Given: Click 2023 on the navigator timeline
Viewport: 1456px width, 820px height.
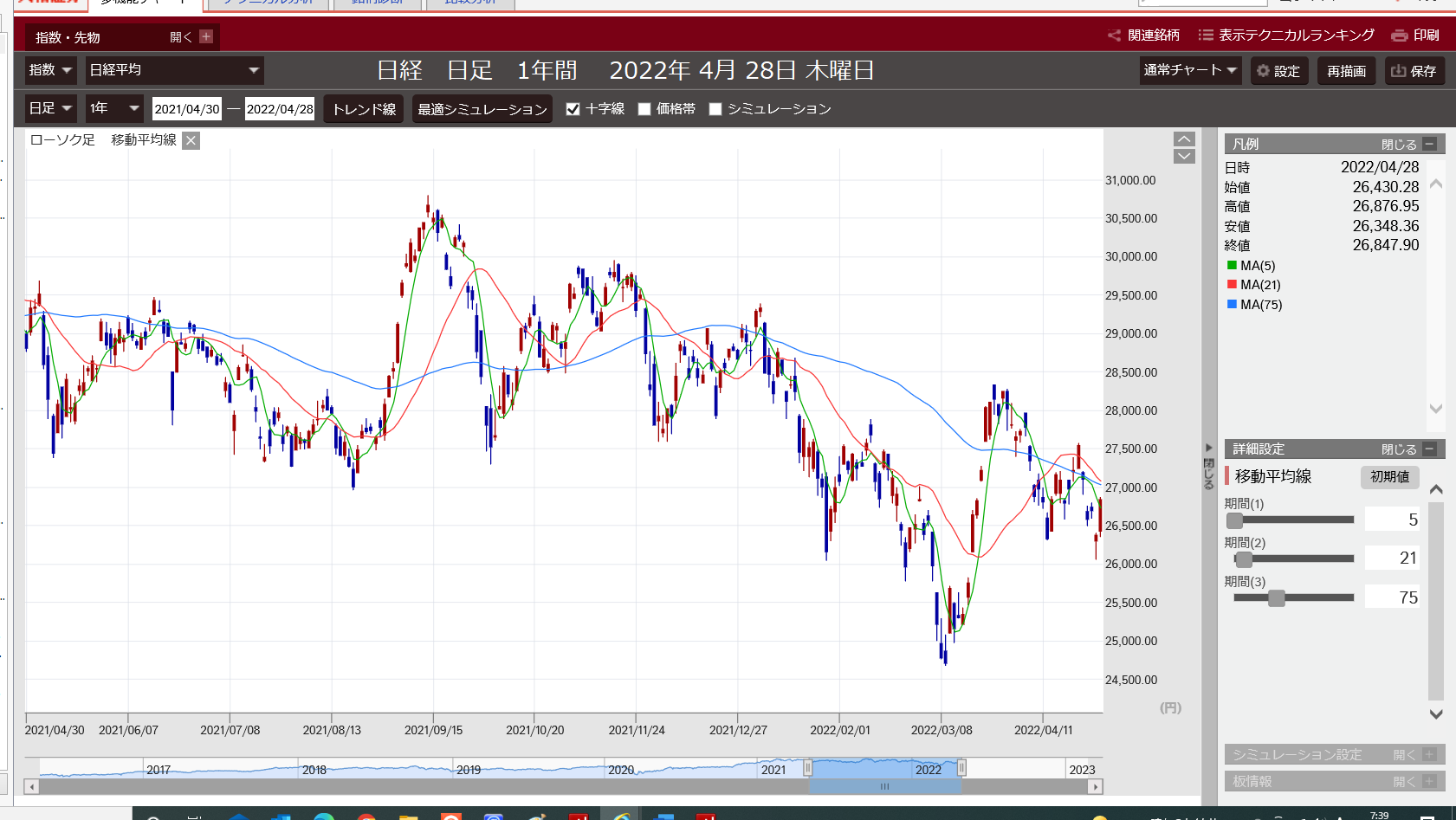Looking at the screenshot, I should [1082, 770].
